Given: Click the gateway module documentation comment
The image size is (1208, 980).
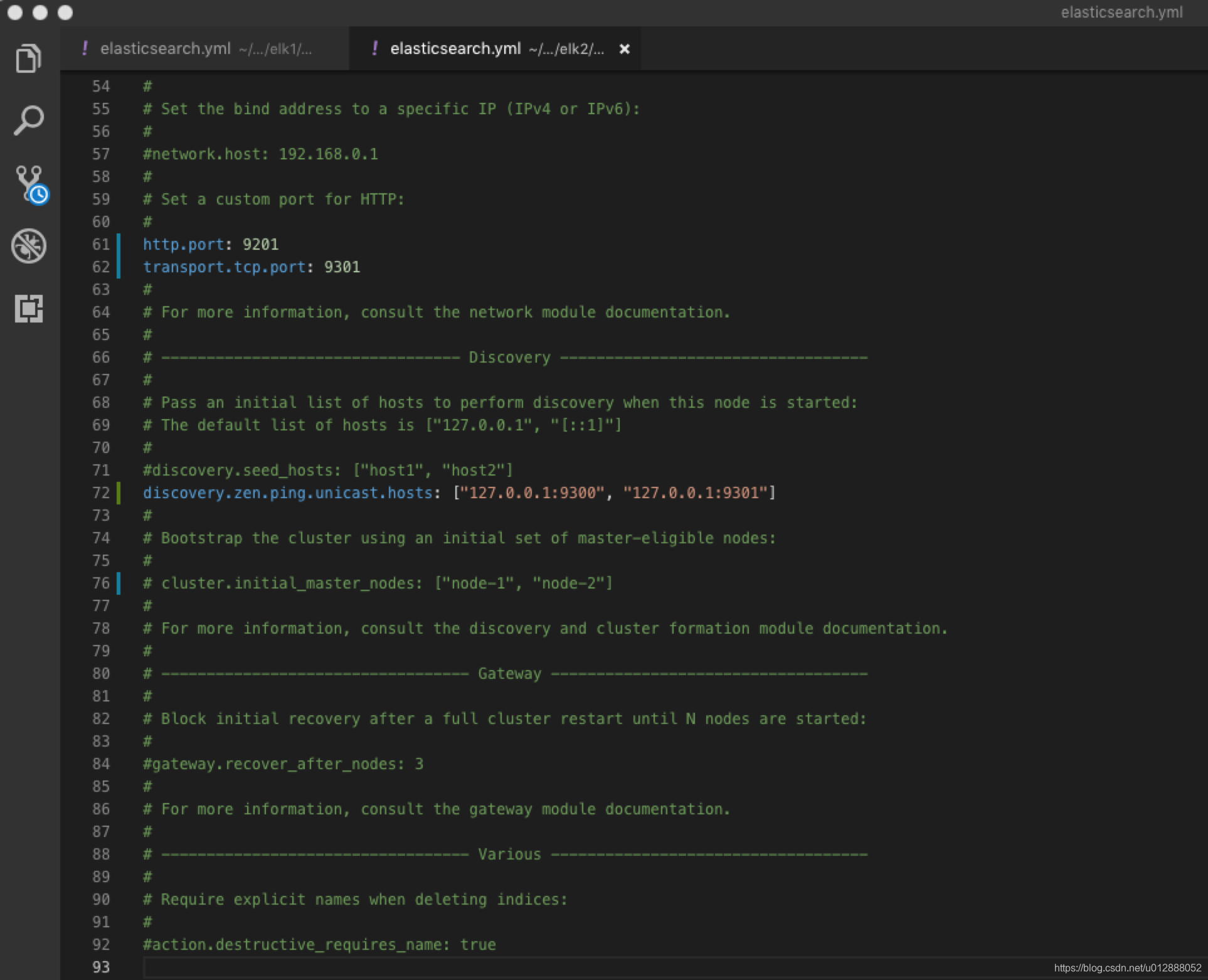Looking at the screenshot, I should click(x=437, y=809).
